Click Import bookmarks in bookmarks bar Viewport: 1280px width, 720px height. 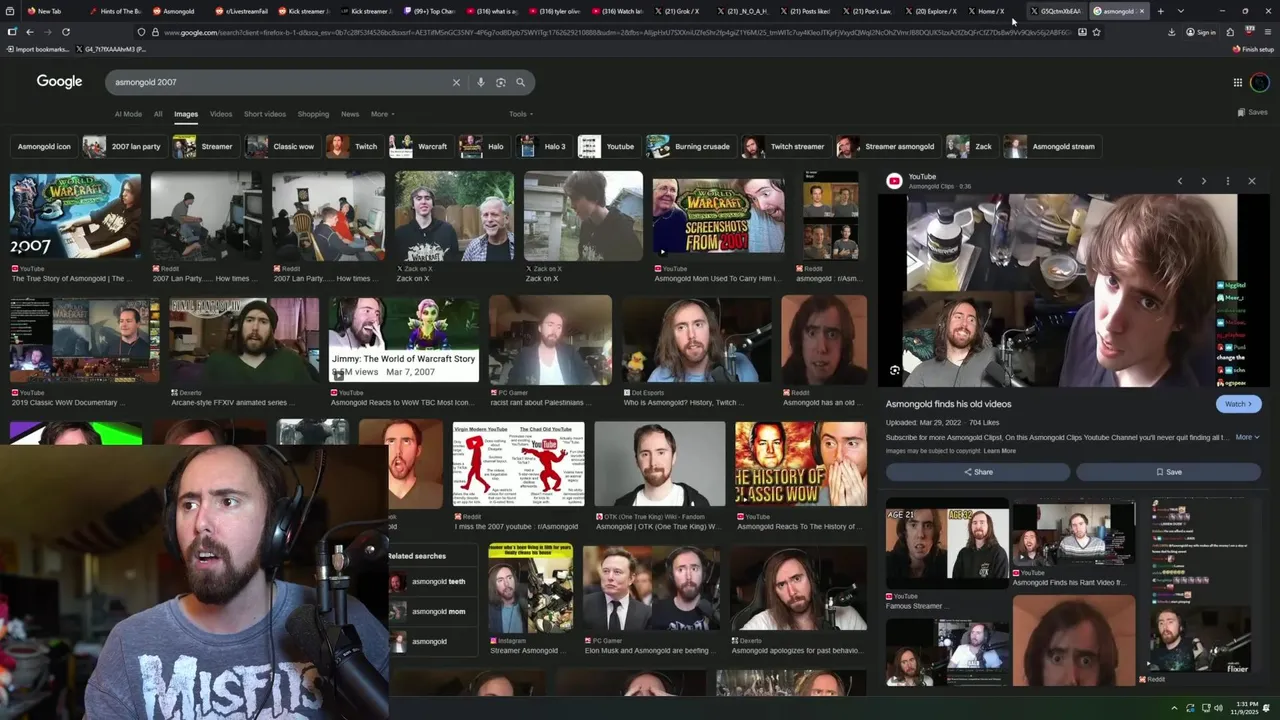click(37, 49)
